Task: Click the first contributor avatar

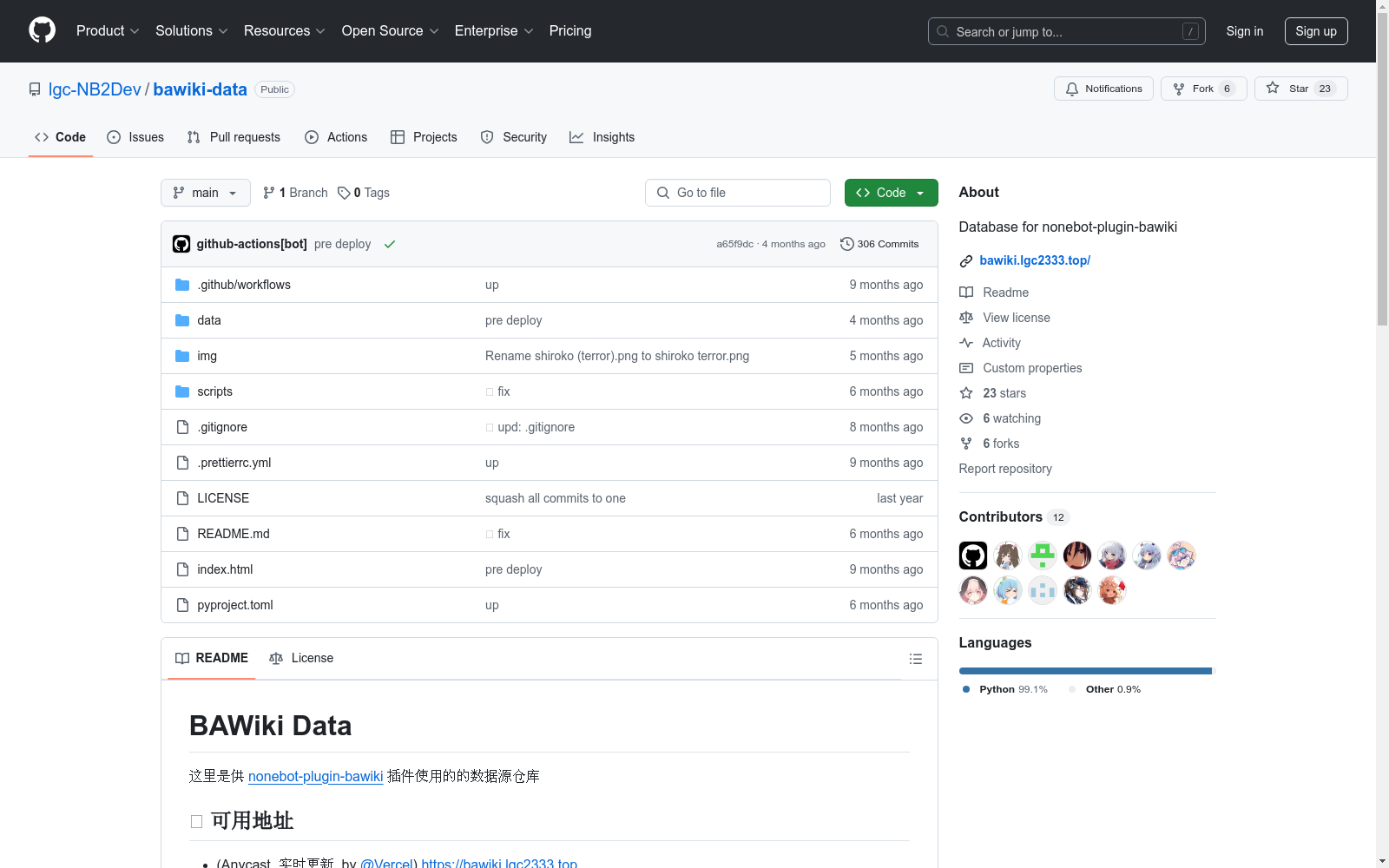Action: point(973,556)
